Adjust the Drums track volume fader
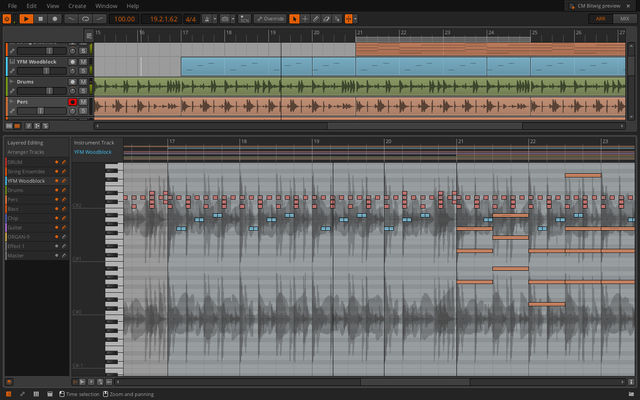Screen dimensions: 640x400 (x=42, y=91)
